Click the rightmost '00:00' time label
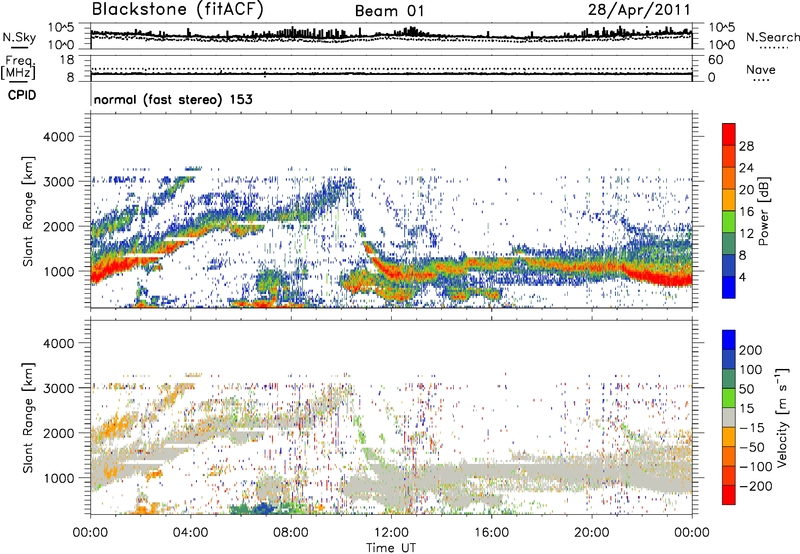The image size is (800, 554). 692,533
